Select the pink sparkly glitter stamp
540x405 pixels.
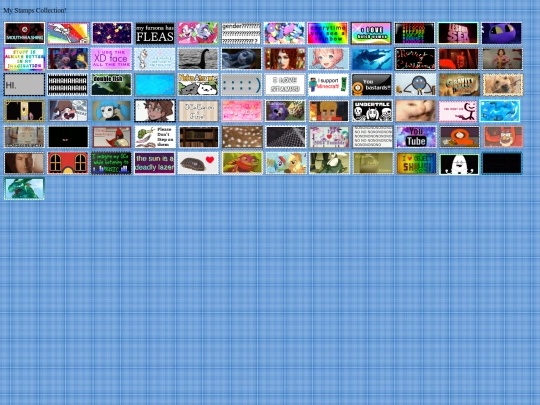(241, 111)
